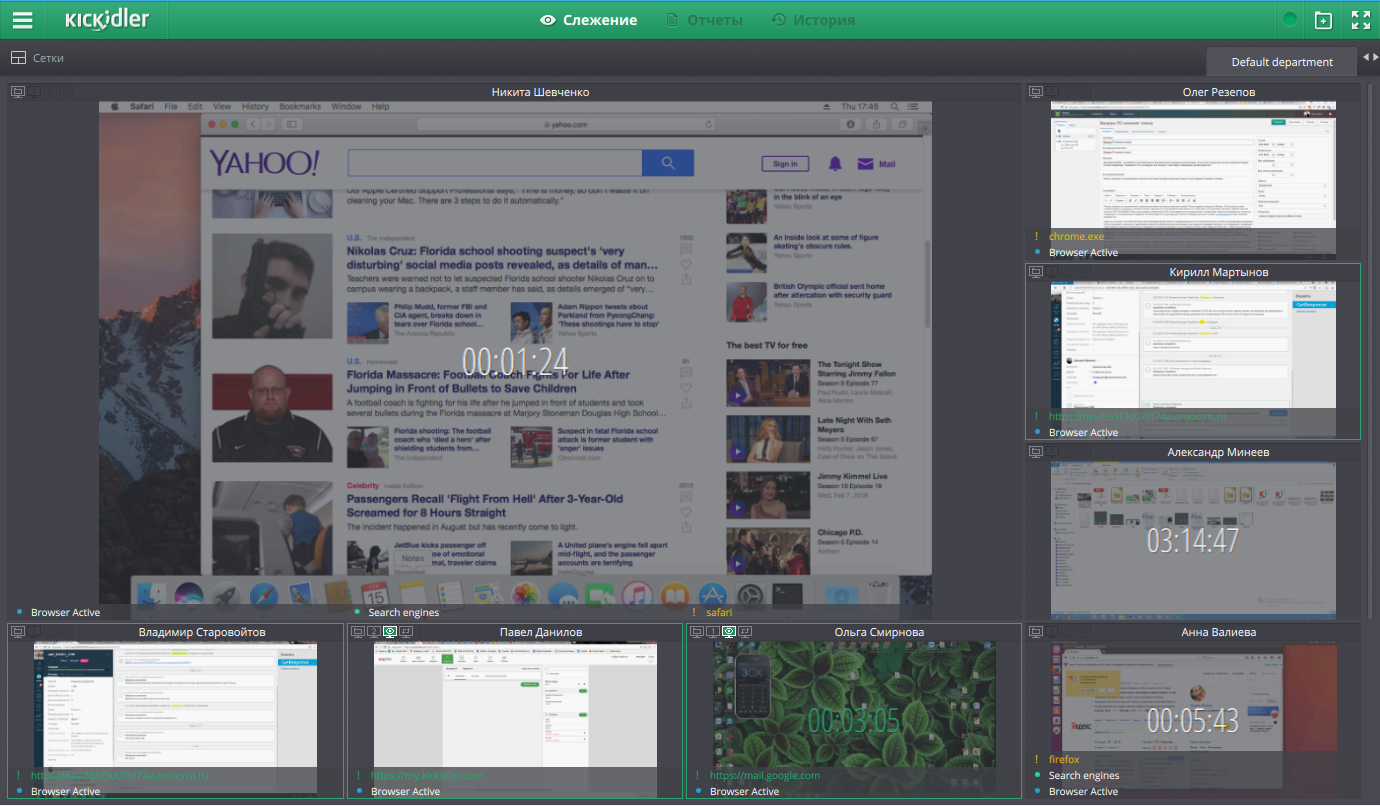Click the monitor icon on Павел Данилов tile

click(358, 632)
